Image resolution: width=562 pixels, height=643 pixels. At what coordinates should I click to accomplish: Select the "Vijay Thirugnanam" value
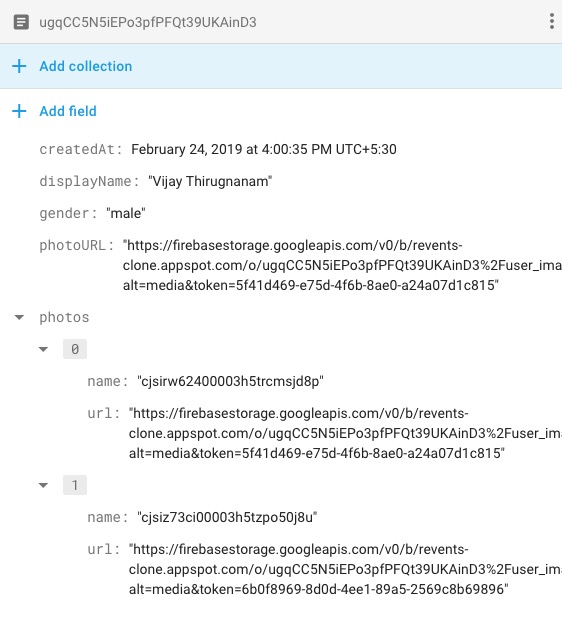pos(210,181)
